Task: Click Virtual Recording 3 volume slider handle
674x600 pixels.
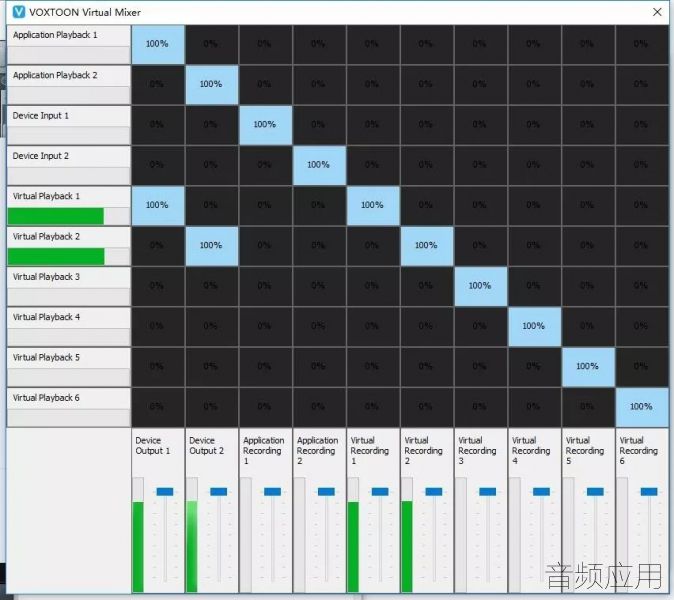Action: click(x=487, y=491)
